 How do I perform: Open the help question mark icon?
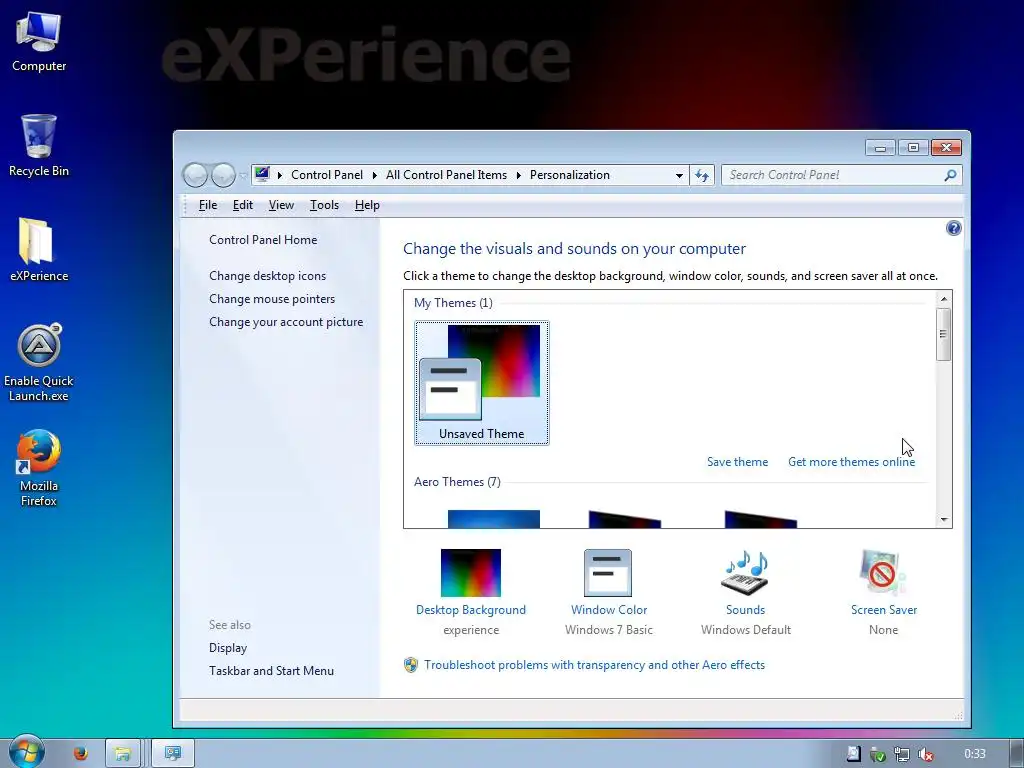tap(953, 228)
